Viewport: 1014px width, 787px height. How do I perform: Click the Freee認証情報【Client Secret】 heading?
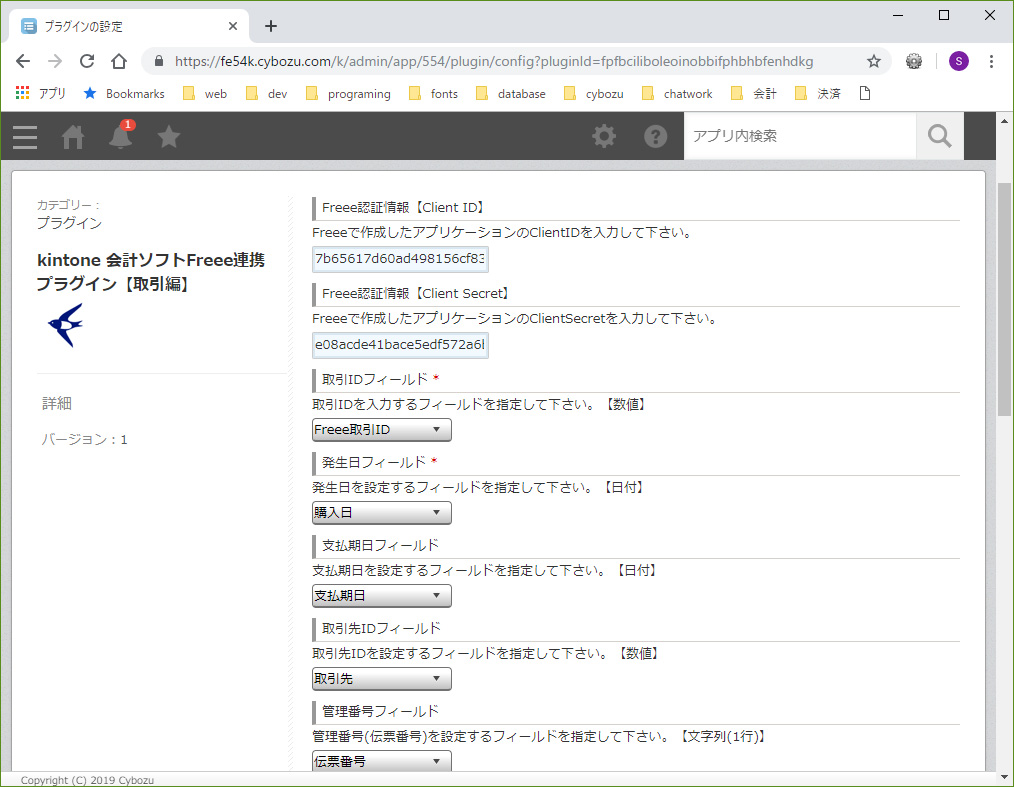tap(416, 294)
